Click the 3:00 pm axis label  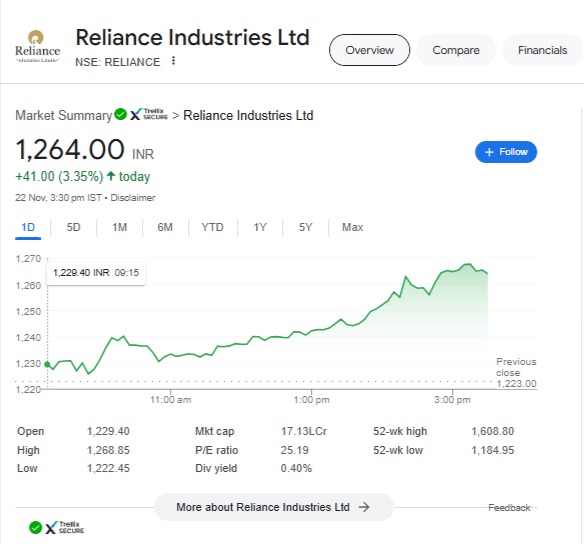(x=452, y=400)
